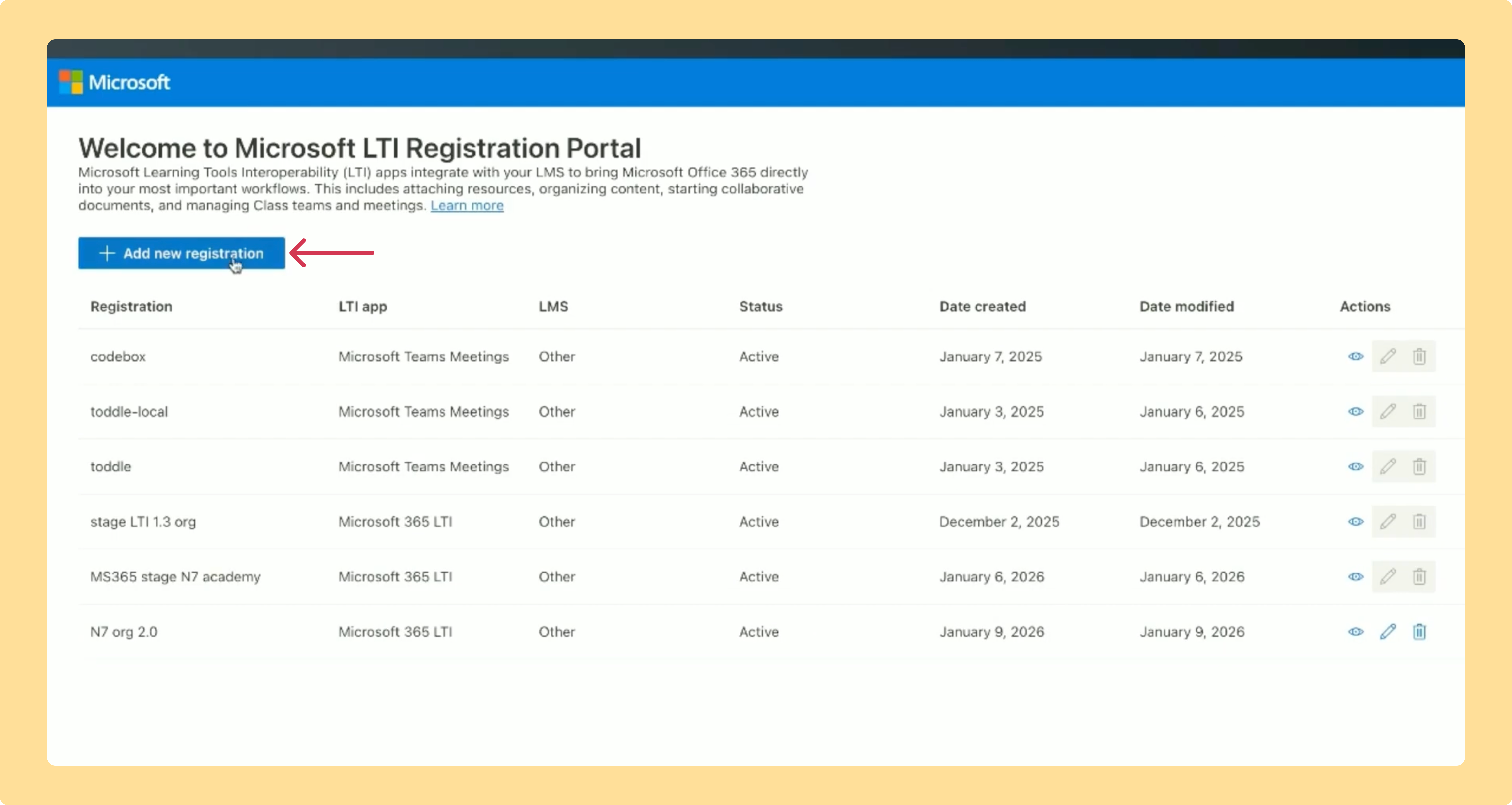Open eye icon for stage LTI 1.3 org
This screenshot has height=805, width=1512.
coord(1355,522)
